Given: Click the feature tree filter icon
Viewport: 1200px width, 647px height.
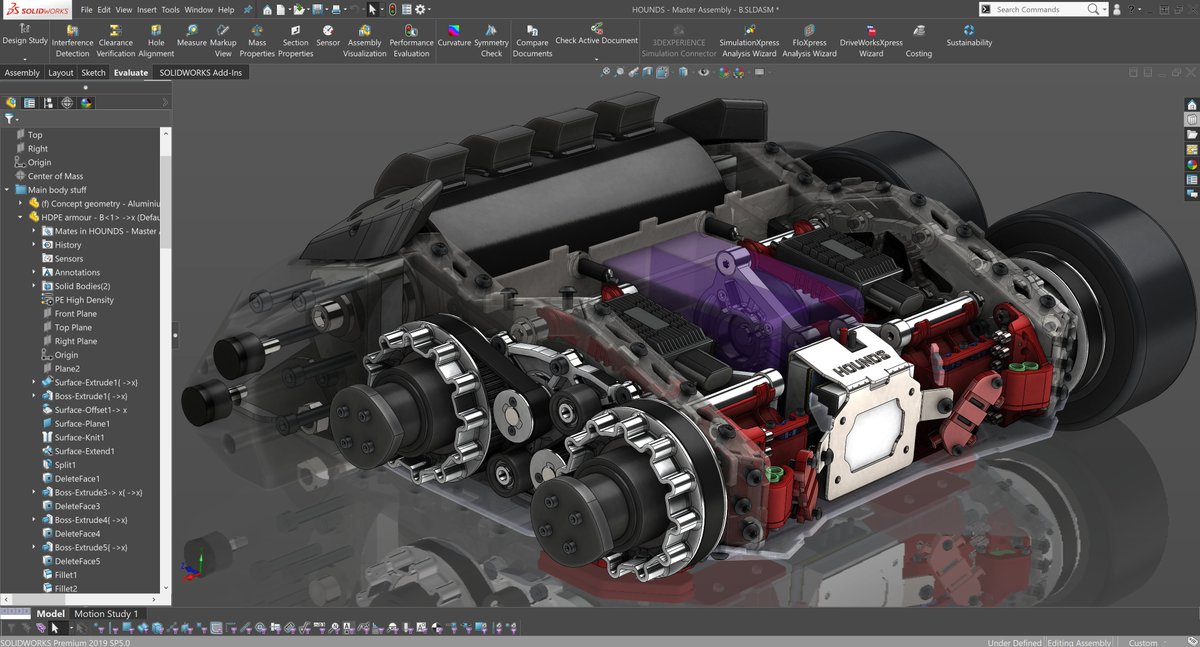Looking at the screenshot, I should pyautogui.click(x=9, y=118).
